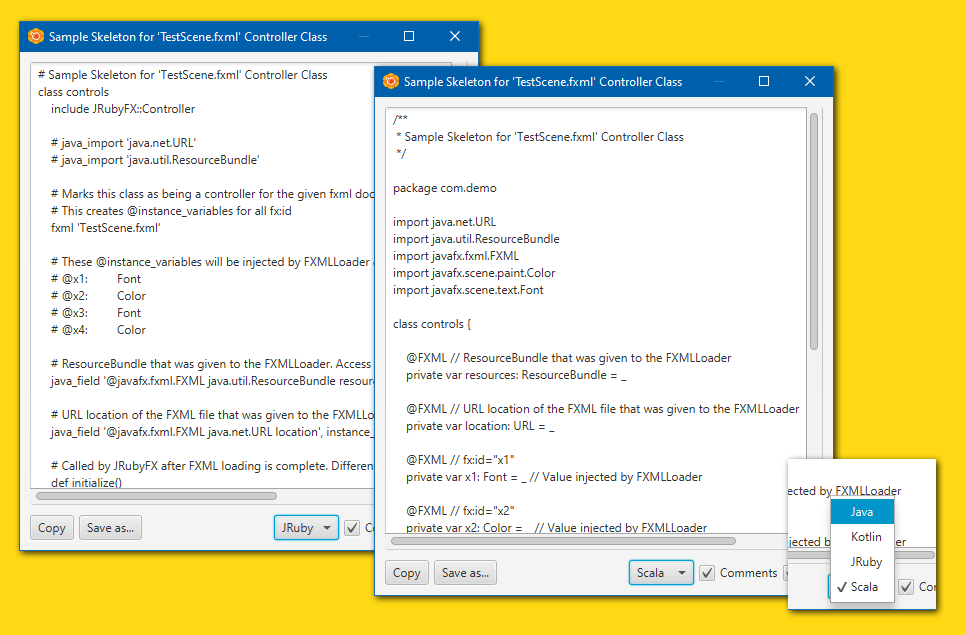Toggle the checkbox next to JRuby dropdown

pyautogui.click(x=352, y=528)
